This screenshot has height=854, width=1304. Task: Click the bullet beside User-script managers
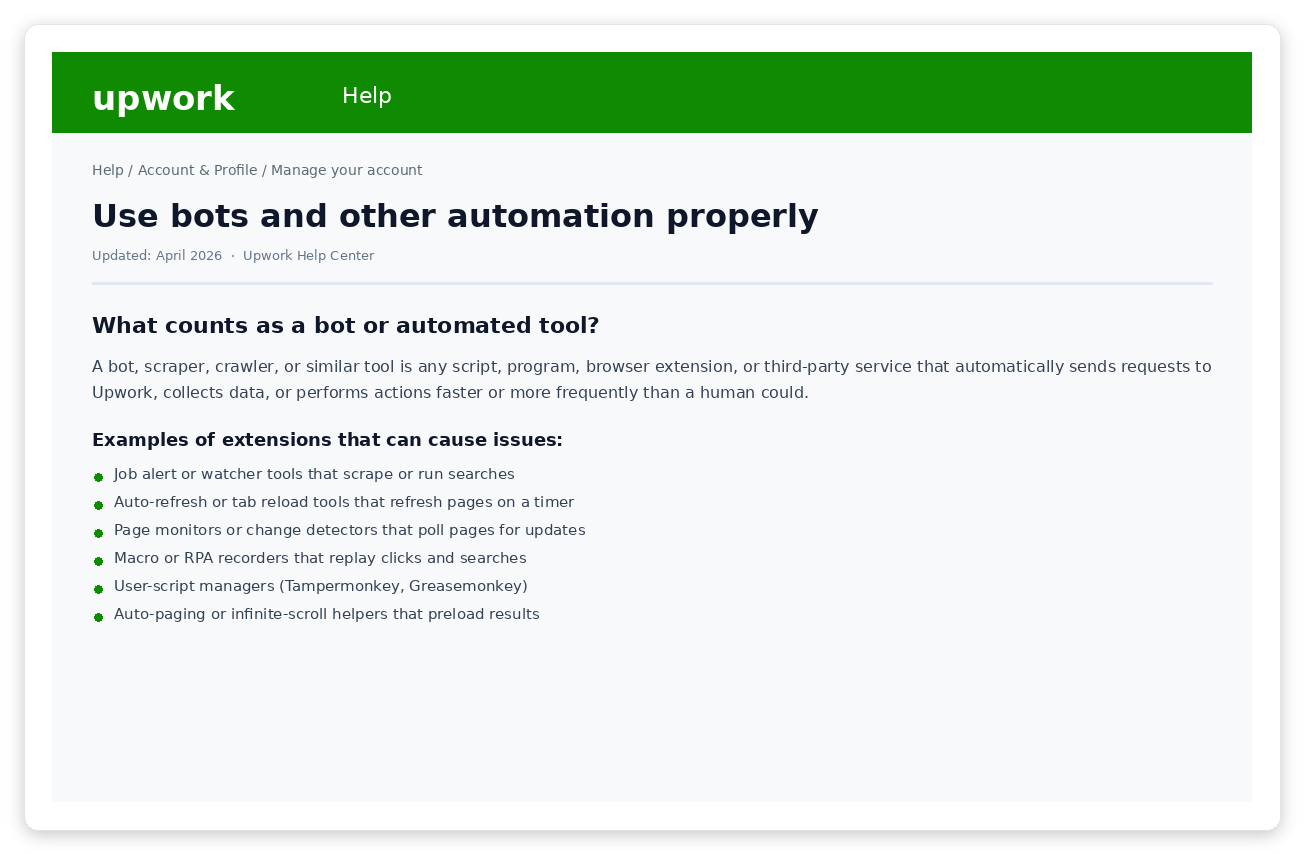coord(98,589)
